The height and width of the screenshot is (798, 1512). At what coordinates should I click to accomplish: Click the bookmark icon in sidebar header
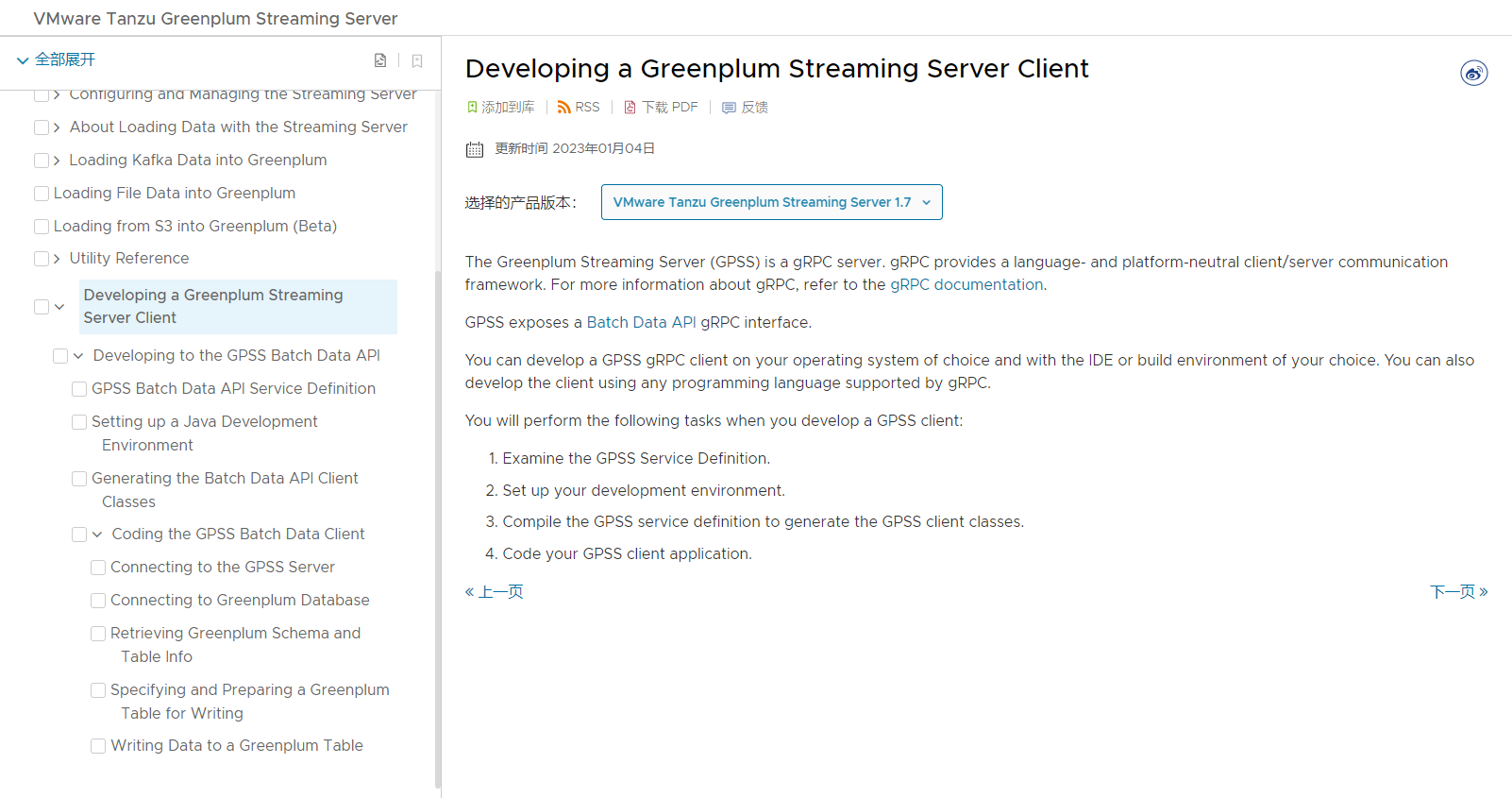tap(416, 60)
